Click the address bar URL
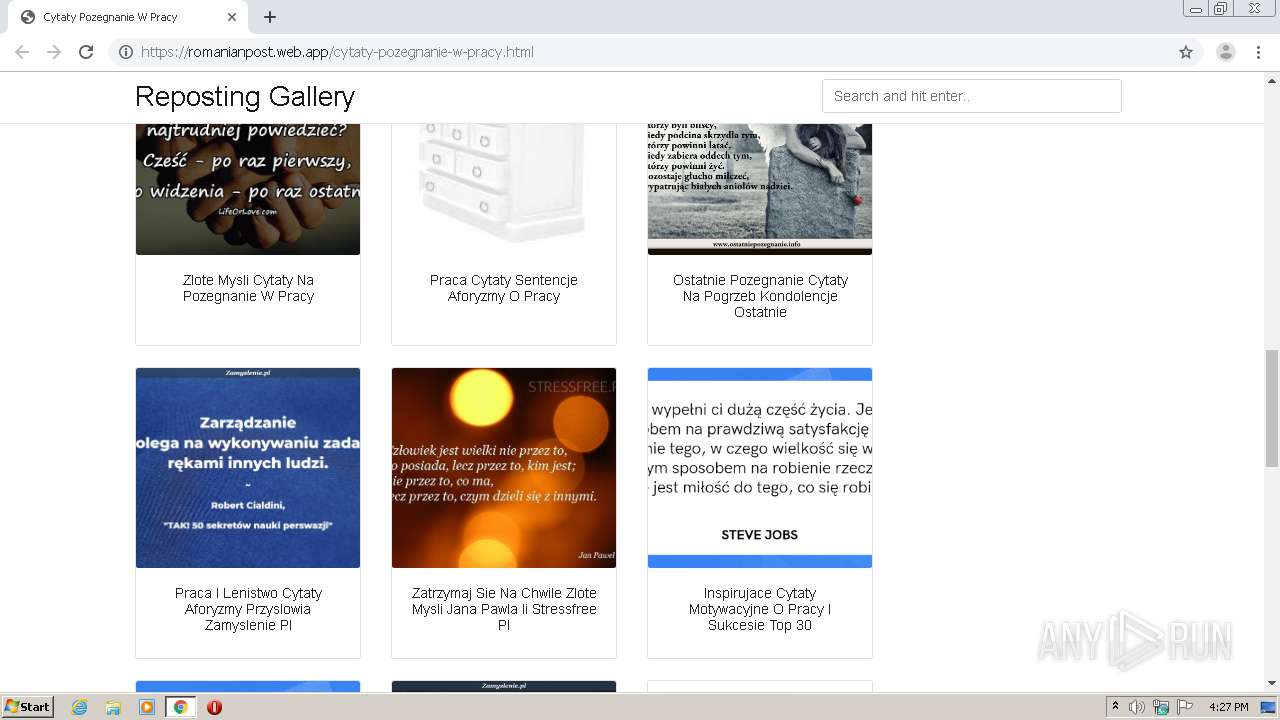Viewport: 1280px width, 720px height. [x=337, y=52]
